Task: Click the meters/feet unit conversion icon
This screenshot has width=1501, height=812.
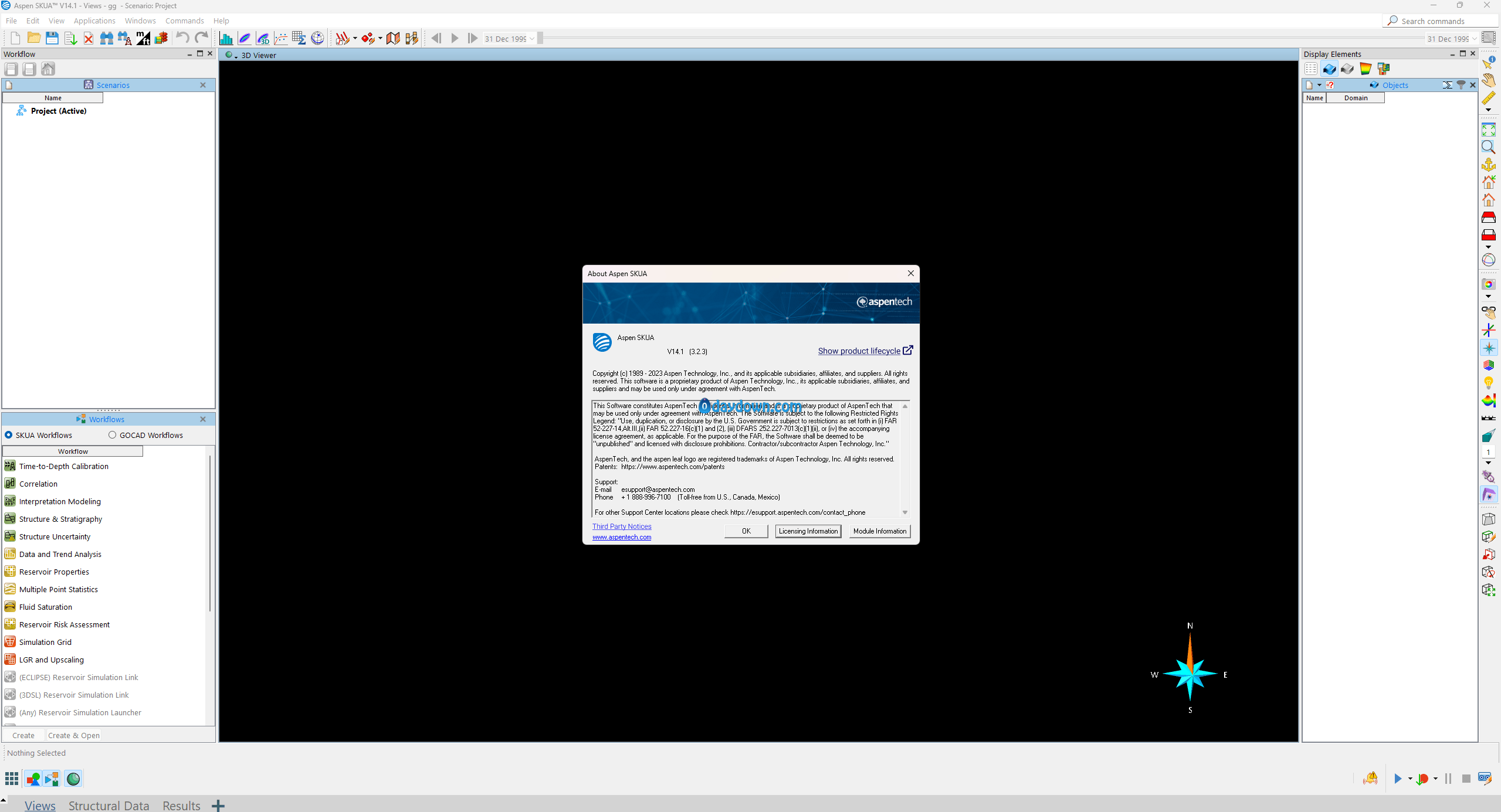Action: tap(143, 38)
